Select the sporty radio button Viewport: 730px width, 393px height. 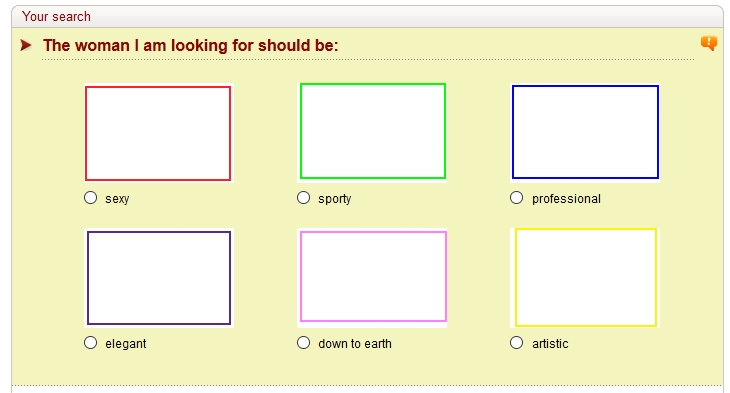[304, 197]
